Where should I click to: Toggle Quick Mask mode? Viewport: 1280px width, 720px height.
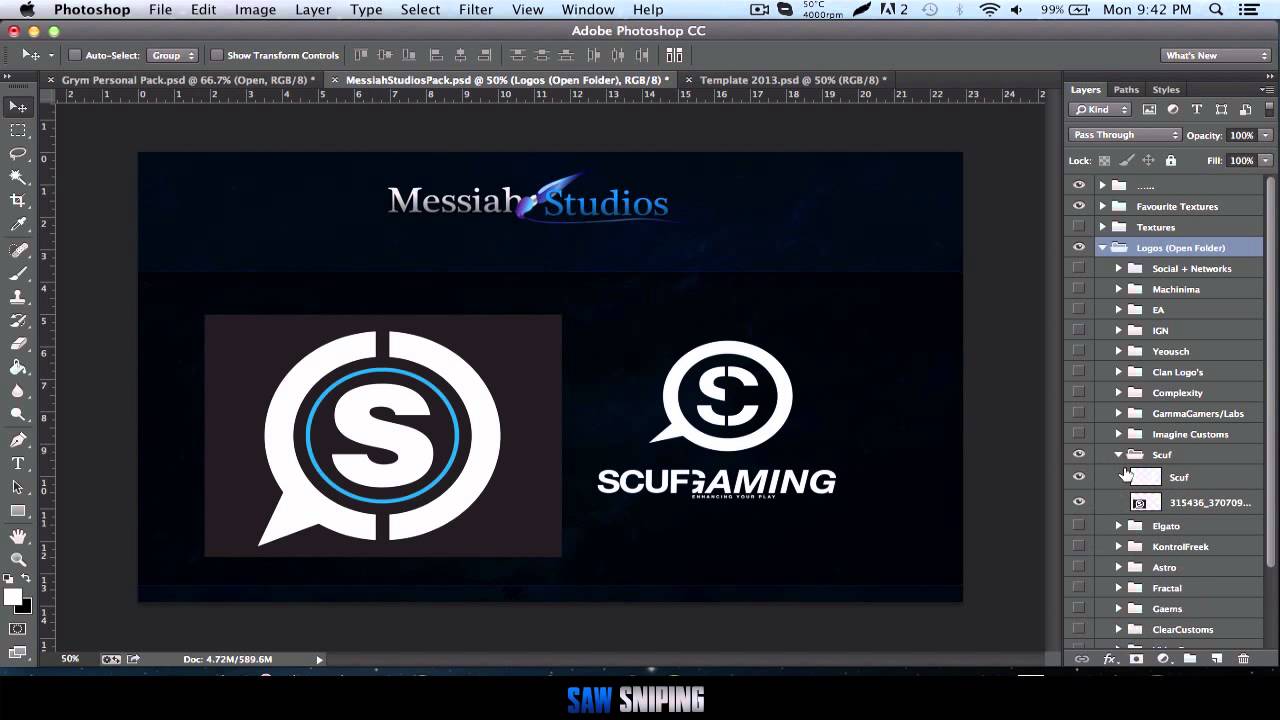tap(18, 629)
